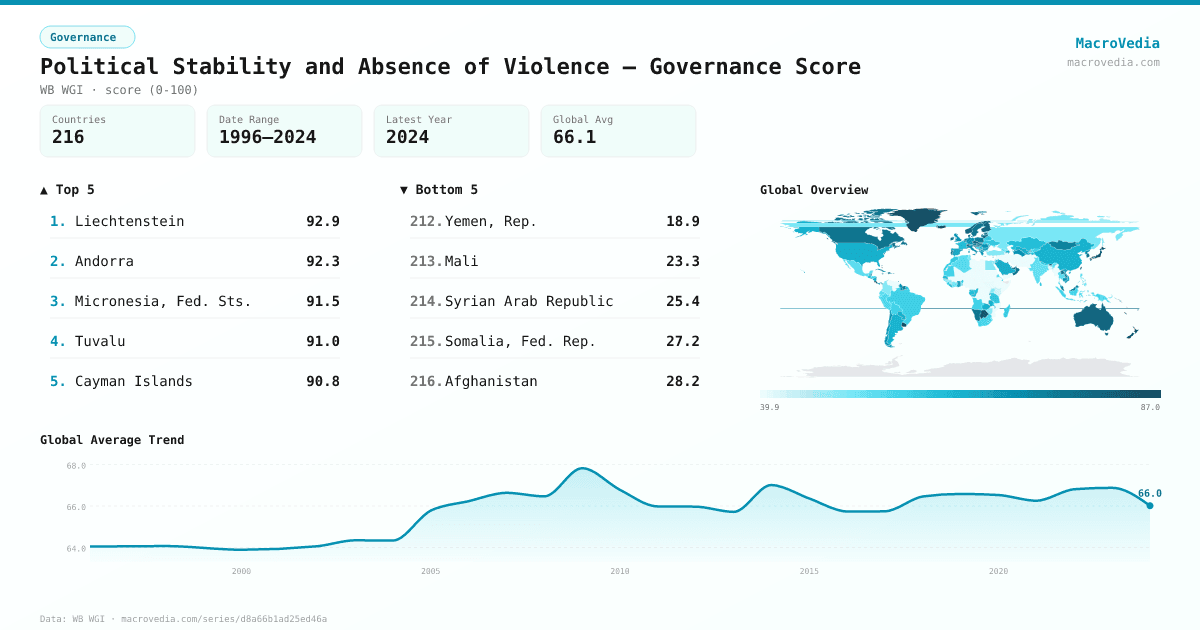Click the trend endpoint marker at 66.0
Viewport: 1200px width, 630px height.
tap(1150, 505)
